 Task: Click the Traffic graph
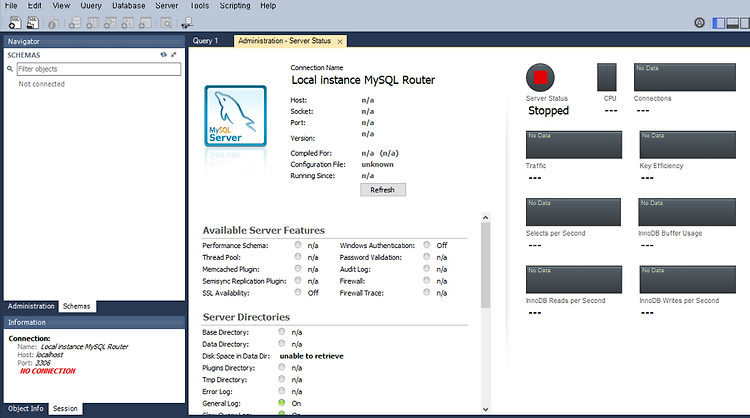[574, 144]
